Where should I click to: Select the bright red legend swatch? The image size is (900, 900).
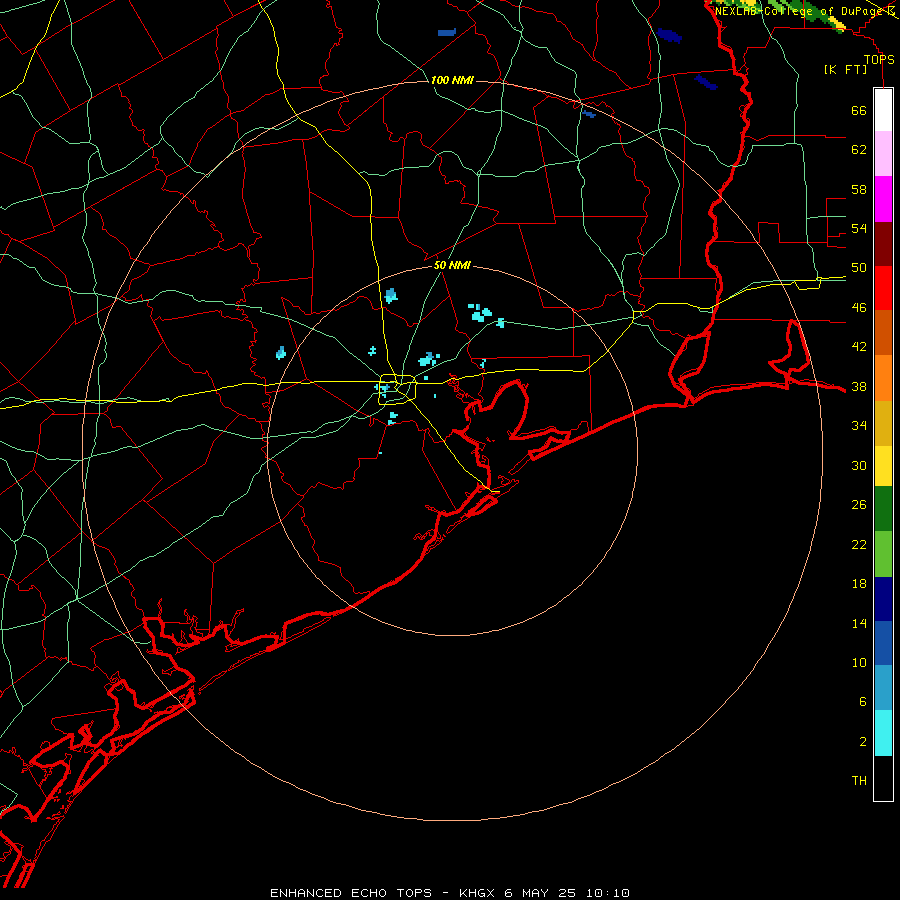point(883,288)
